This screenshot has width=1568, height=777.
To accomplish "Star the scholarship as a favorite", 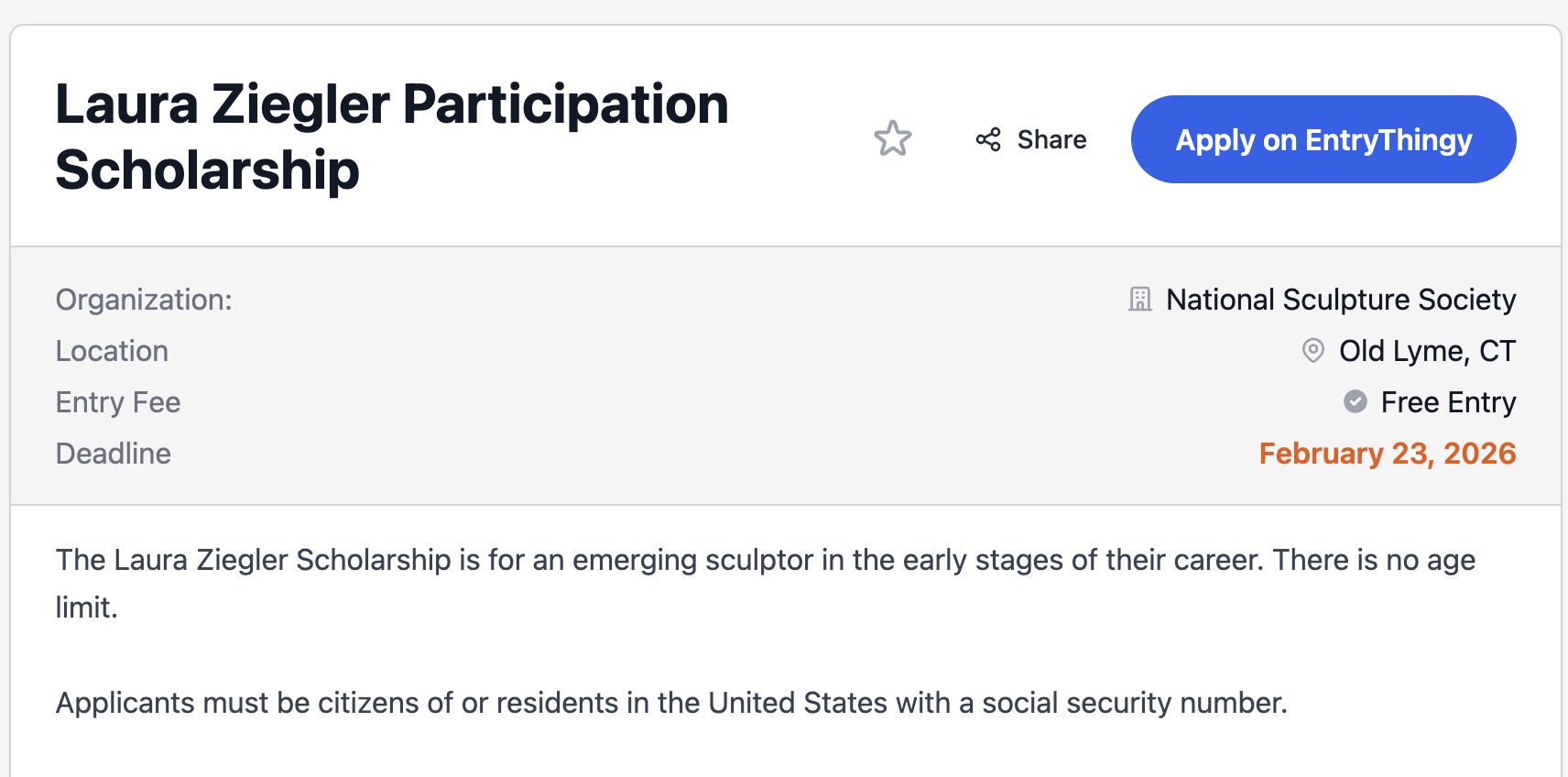I will (893, 139).
